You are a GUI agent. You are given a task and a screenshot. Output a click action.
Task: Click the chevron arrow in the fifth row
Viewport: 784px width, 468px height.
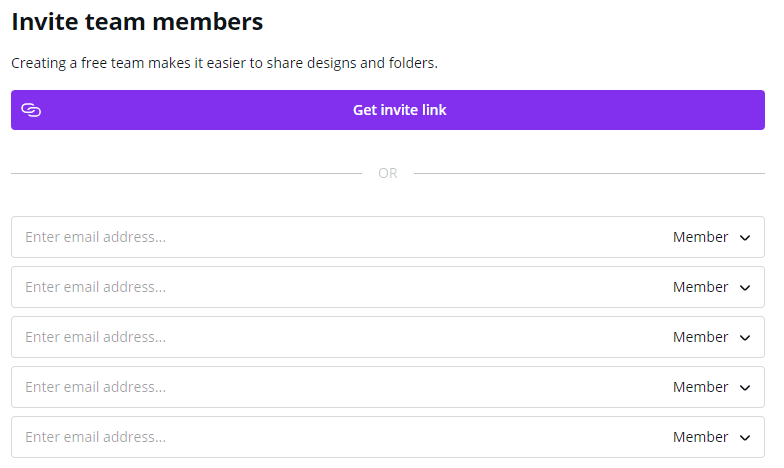[745, 438]
